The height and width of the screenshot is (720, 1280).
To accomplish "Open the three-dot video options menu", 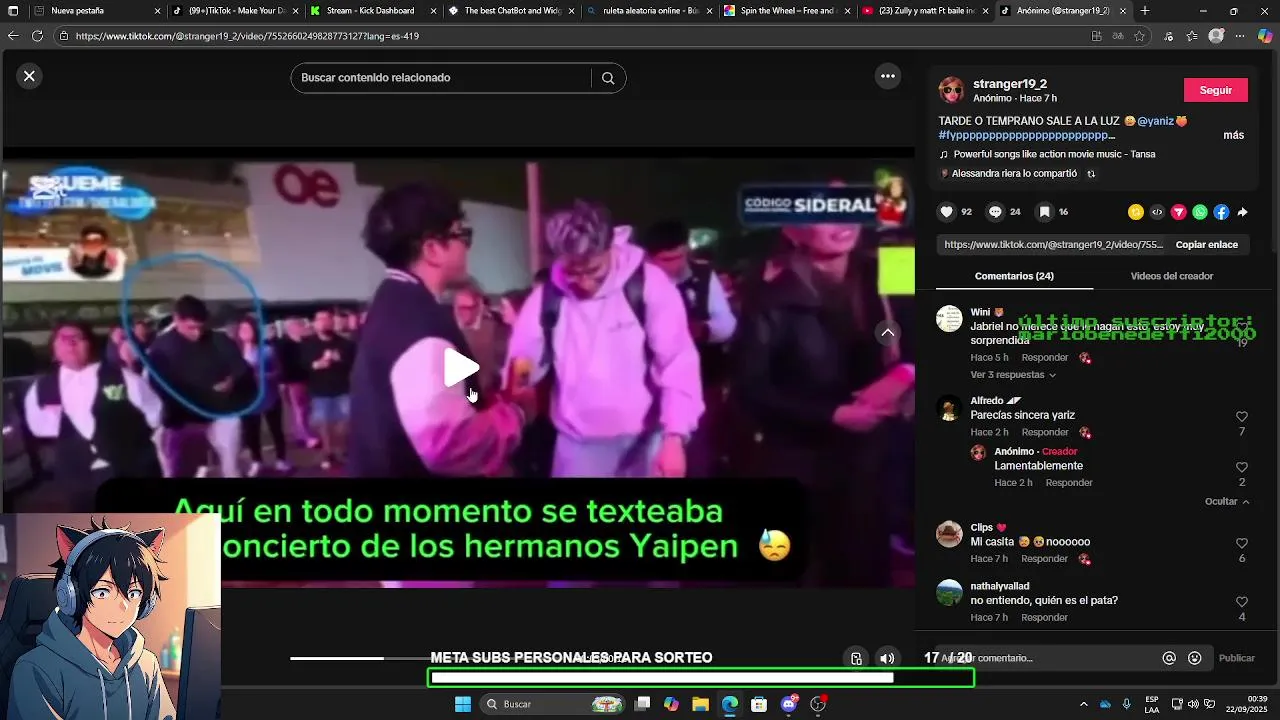I will [887, 76].
